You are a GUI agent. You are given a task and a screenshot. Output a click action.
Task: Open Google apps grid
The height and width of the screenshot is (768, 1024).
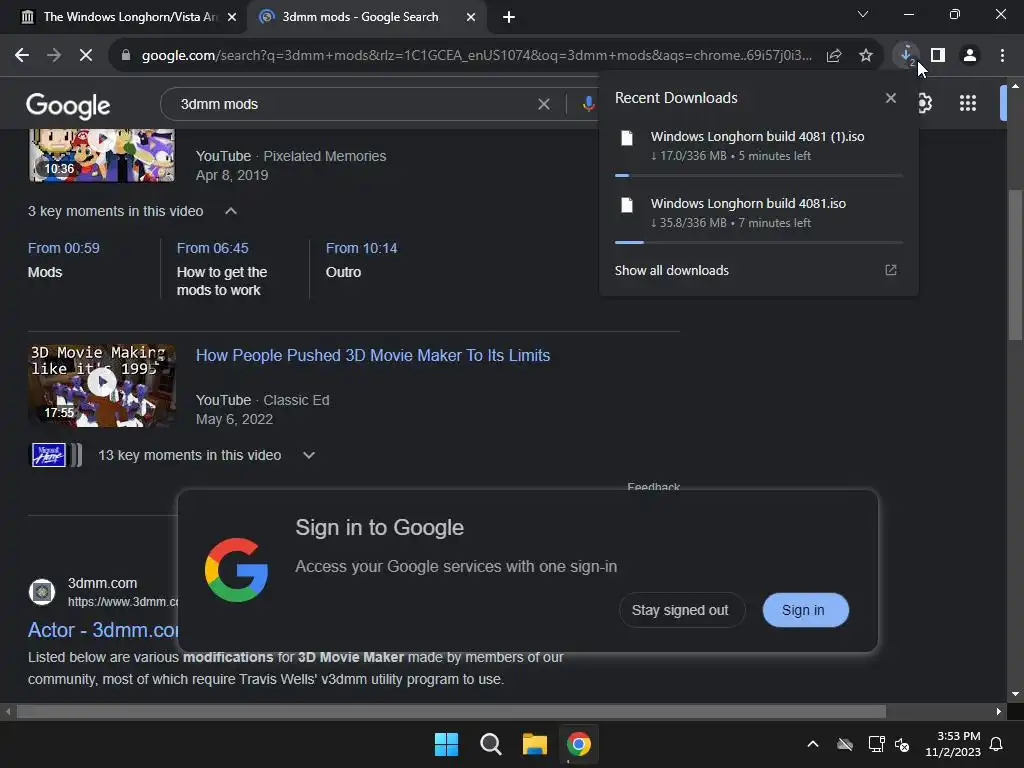point(968,103)
